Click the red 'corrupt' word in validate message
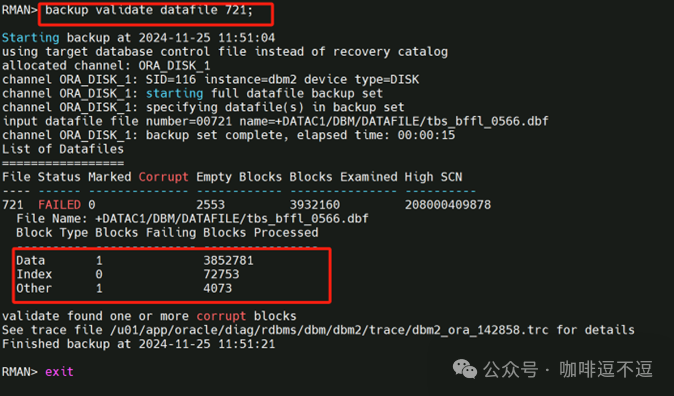674x396 pixels. (221, 316)
